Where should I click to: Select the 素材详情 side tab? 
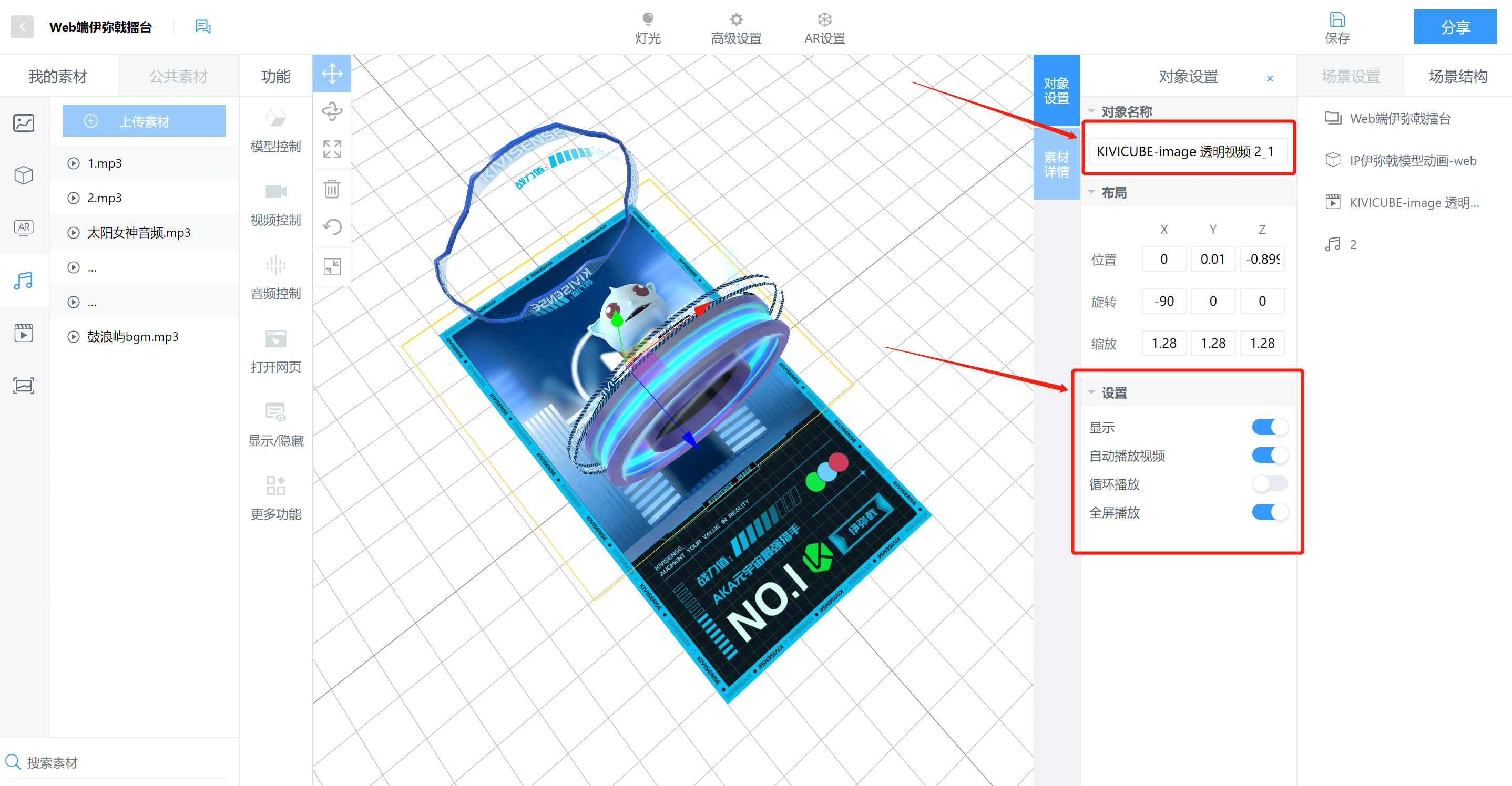click(x=1056, y=164)
